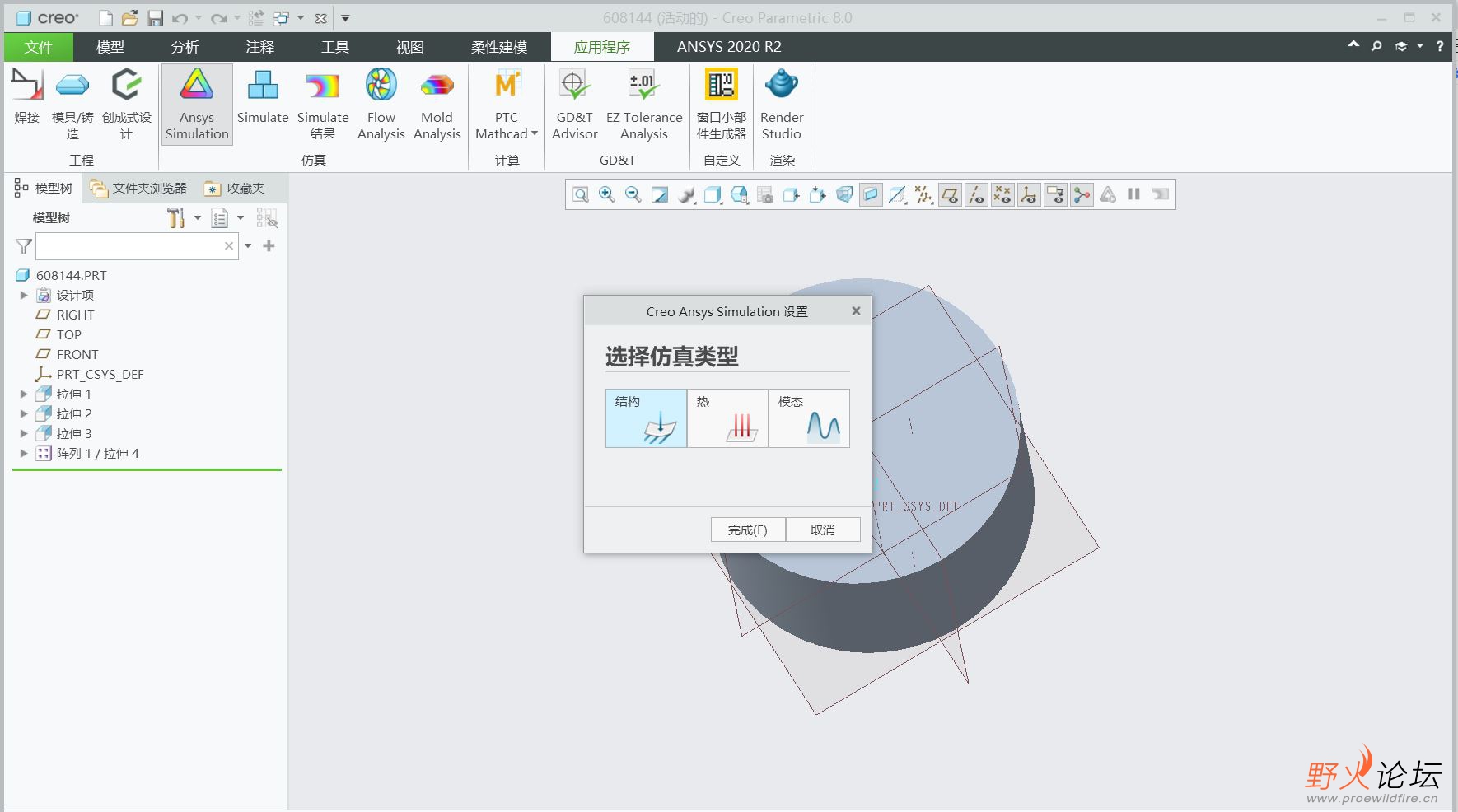
Task: Toggle datum point display
Action: 1002,195
